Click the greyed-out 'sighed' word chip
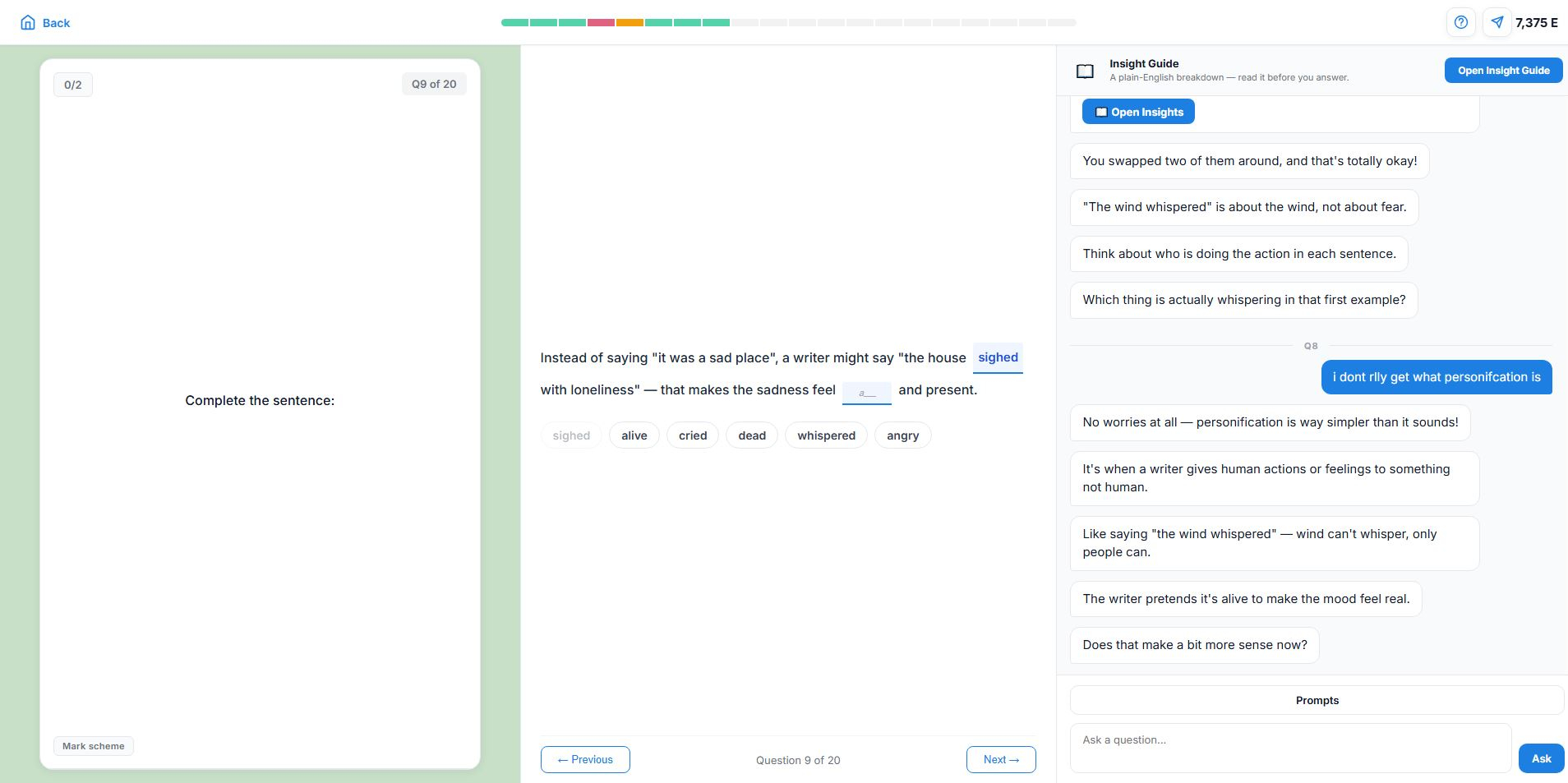The height and width of the screenshot is (783, 1568). coord(571,435)
